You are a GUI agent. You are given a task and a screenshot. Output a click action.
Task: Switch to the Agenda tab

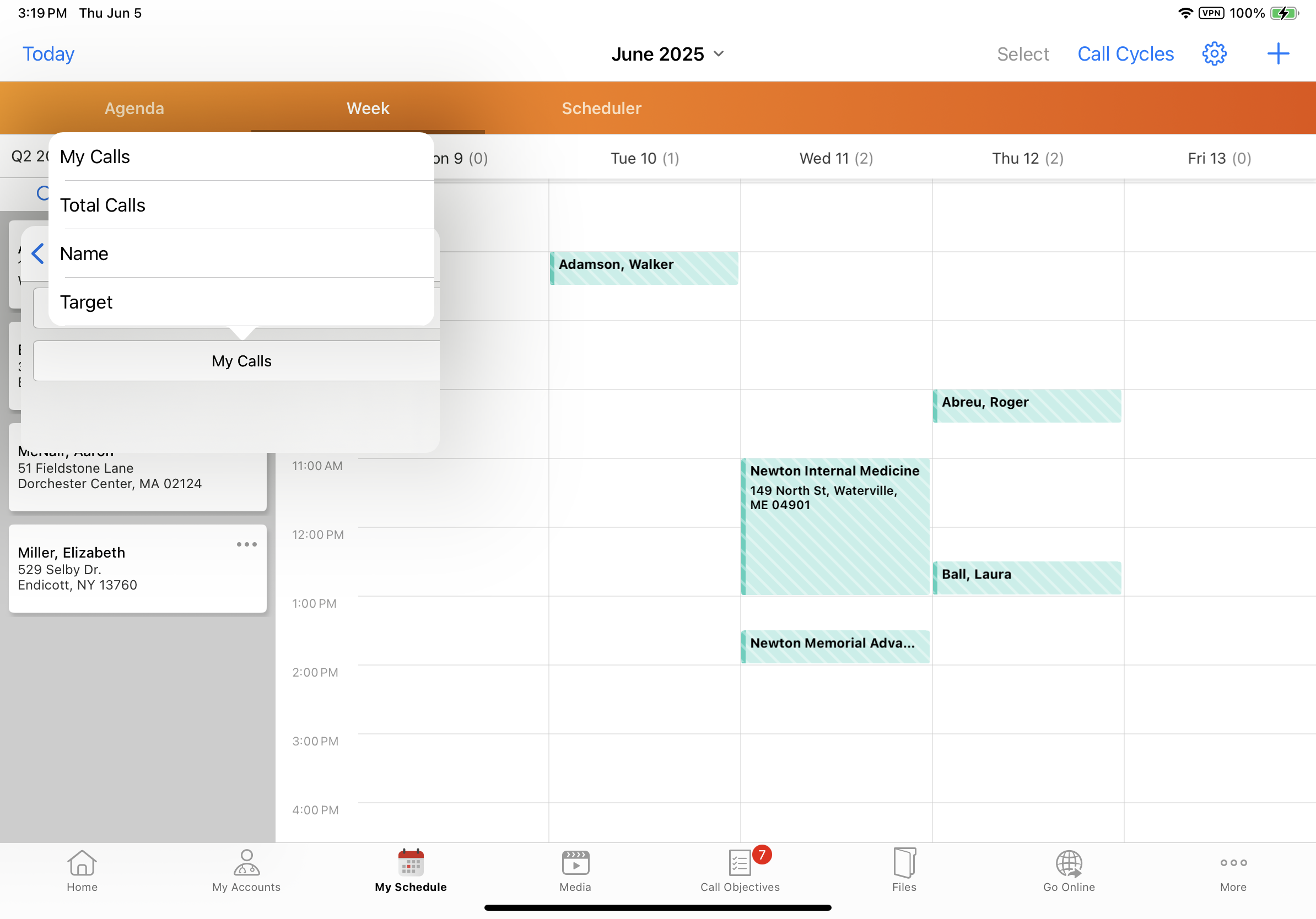coord(134,109)
